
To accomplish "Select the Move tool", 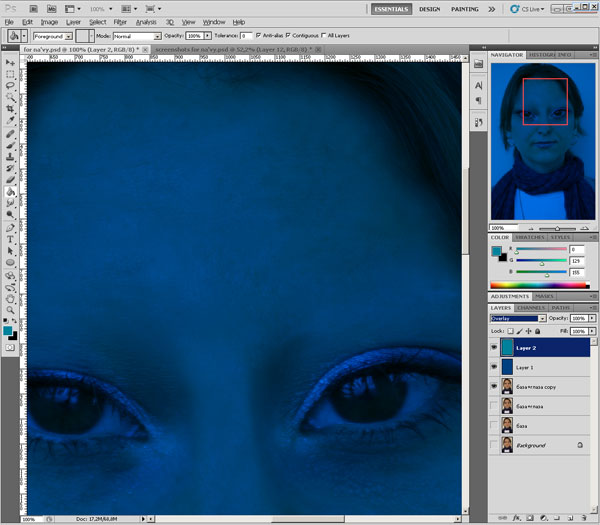I will [10, 62].
